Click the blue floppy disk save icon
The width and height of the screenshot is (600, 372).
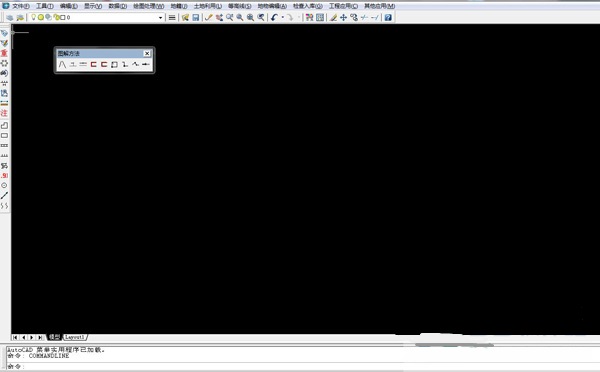click(196, 18)
